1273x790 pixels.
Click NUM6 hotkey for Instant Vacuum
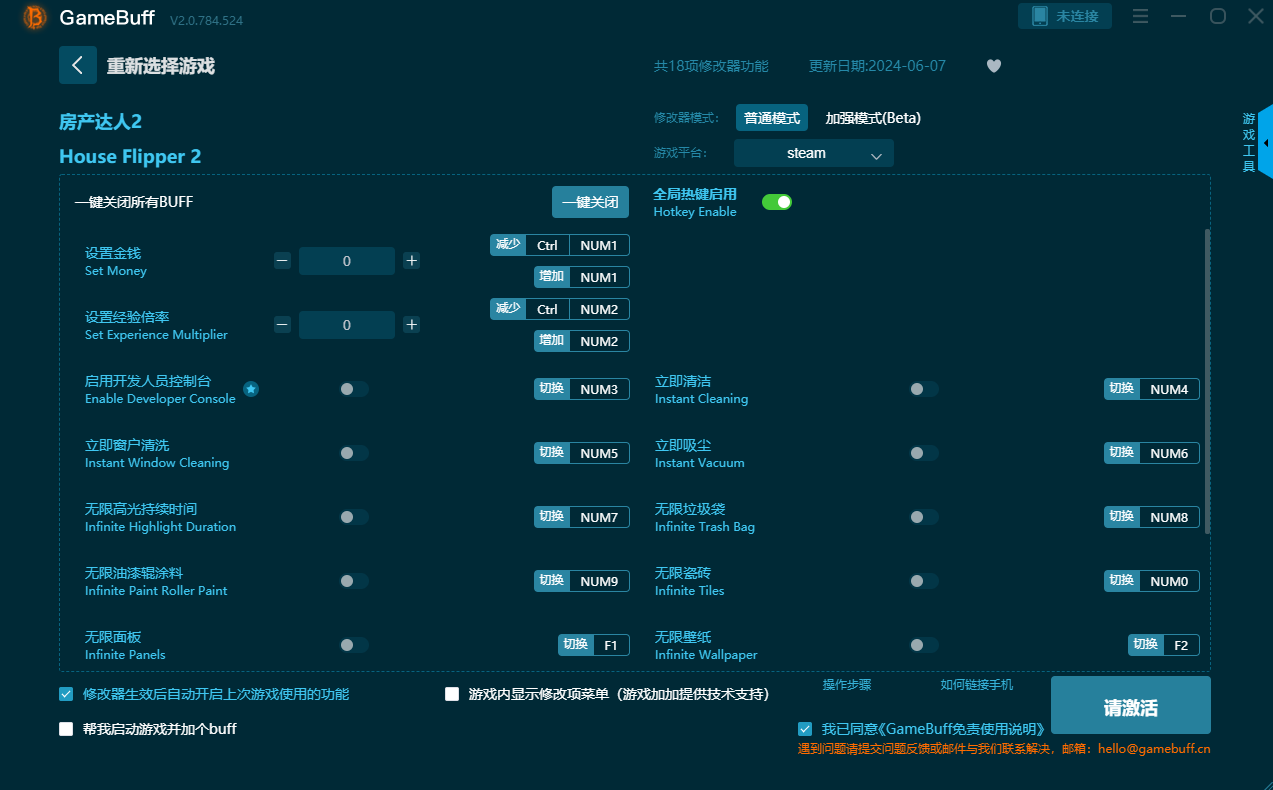point(1169,453)
